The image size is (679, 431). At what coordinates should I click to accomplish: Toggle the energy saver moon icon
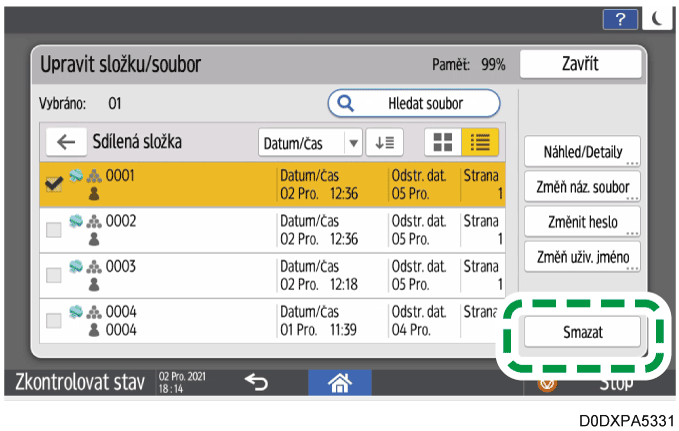[x=657, y=18]
